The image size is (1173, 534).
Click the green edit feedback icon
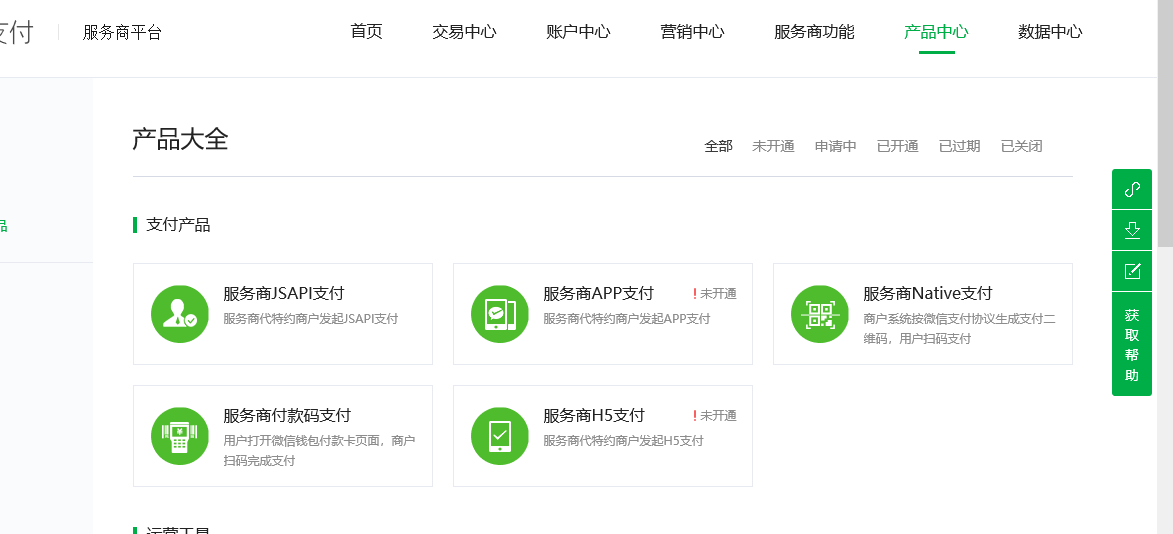pos(1132,271)
